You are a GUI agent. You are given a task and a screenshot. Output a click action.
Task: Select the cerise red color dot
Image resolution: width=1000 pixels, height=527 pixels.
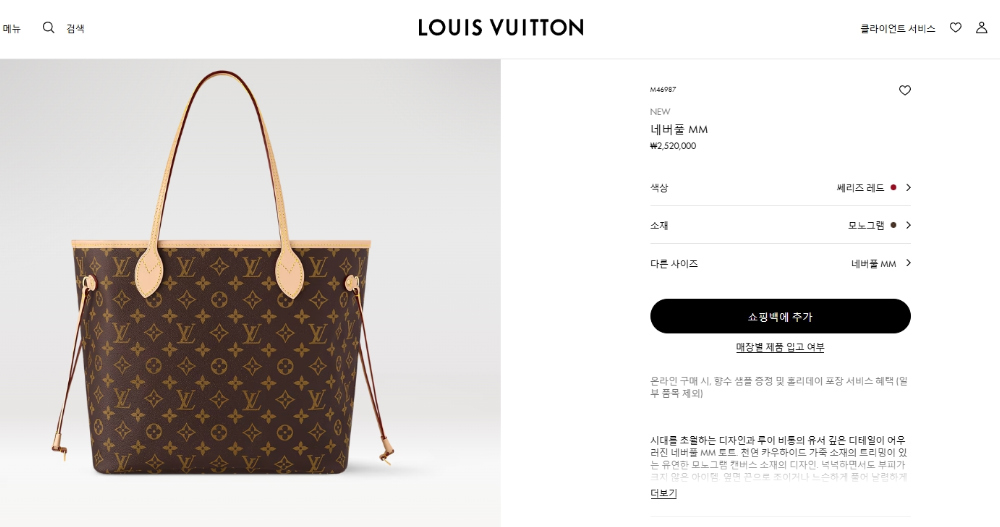(893, 188)
